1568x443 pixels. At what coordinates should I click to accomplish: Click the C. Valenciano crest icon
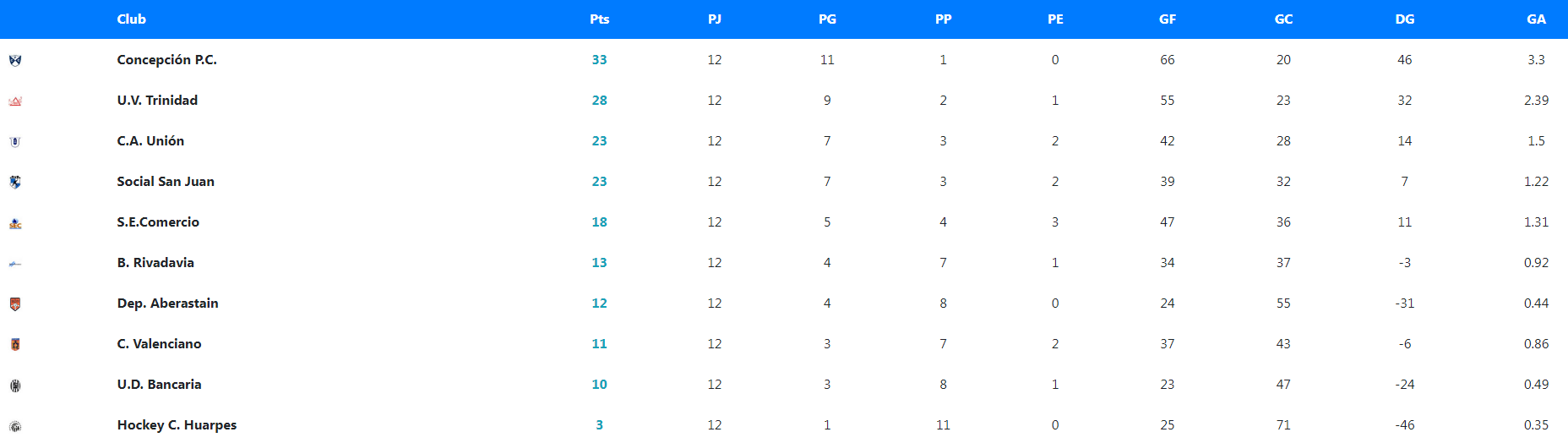tap(15, 344)
